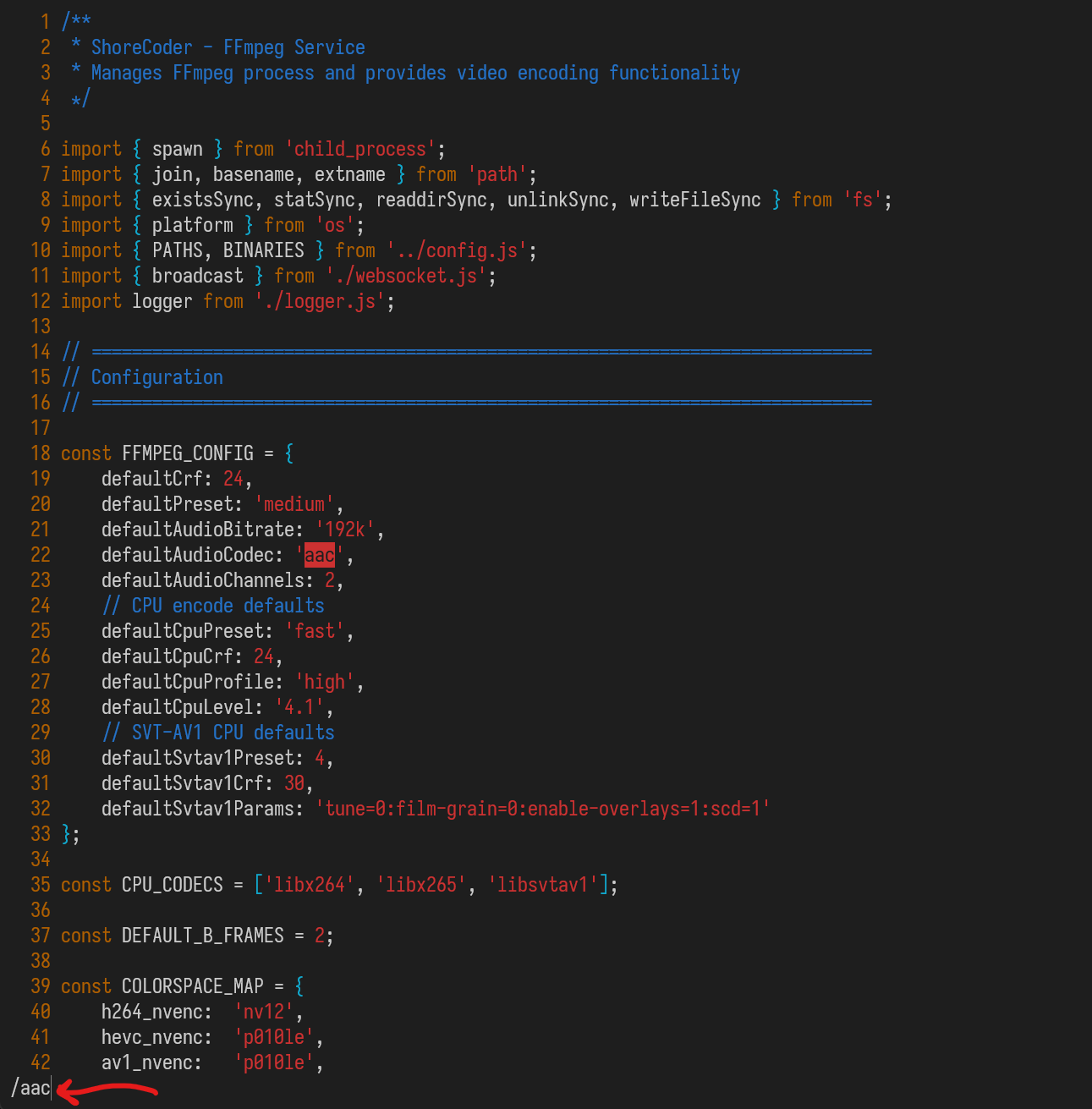Screen dimensions: 1092x1109
Task: Click the '4.1' level value
Action: [x=299, y=707]
